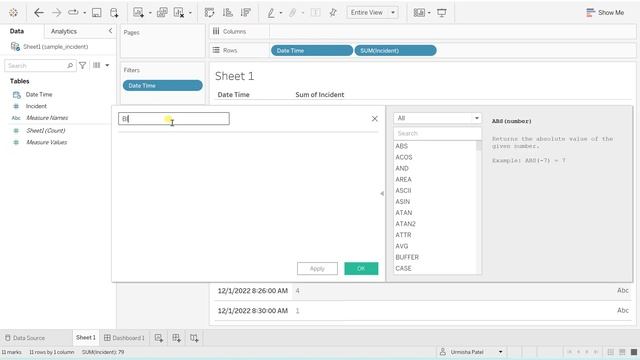
Task: Click the replay animation toolbar icon
Action: click(x=73, y=13)
